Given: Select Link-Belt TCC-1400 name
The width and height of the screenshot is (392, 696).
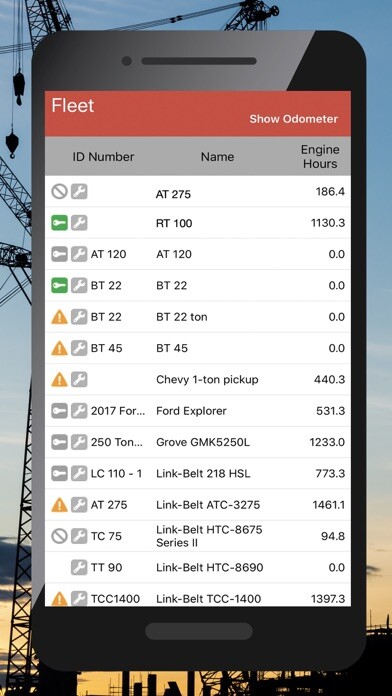Looking at the screenshot, I should [x=208, y=599].
